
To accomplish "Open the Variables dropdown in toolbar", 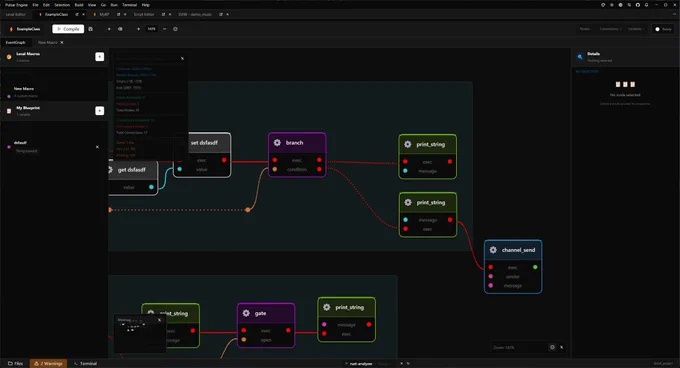I will pos(636,29).
